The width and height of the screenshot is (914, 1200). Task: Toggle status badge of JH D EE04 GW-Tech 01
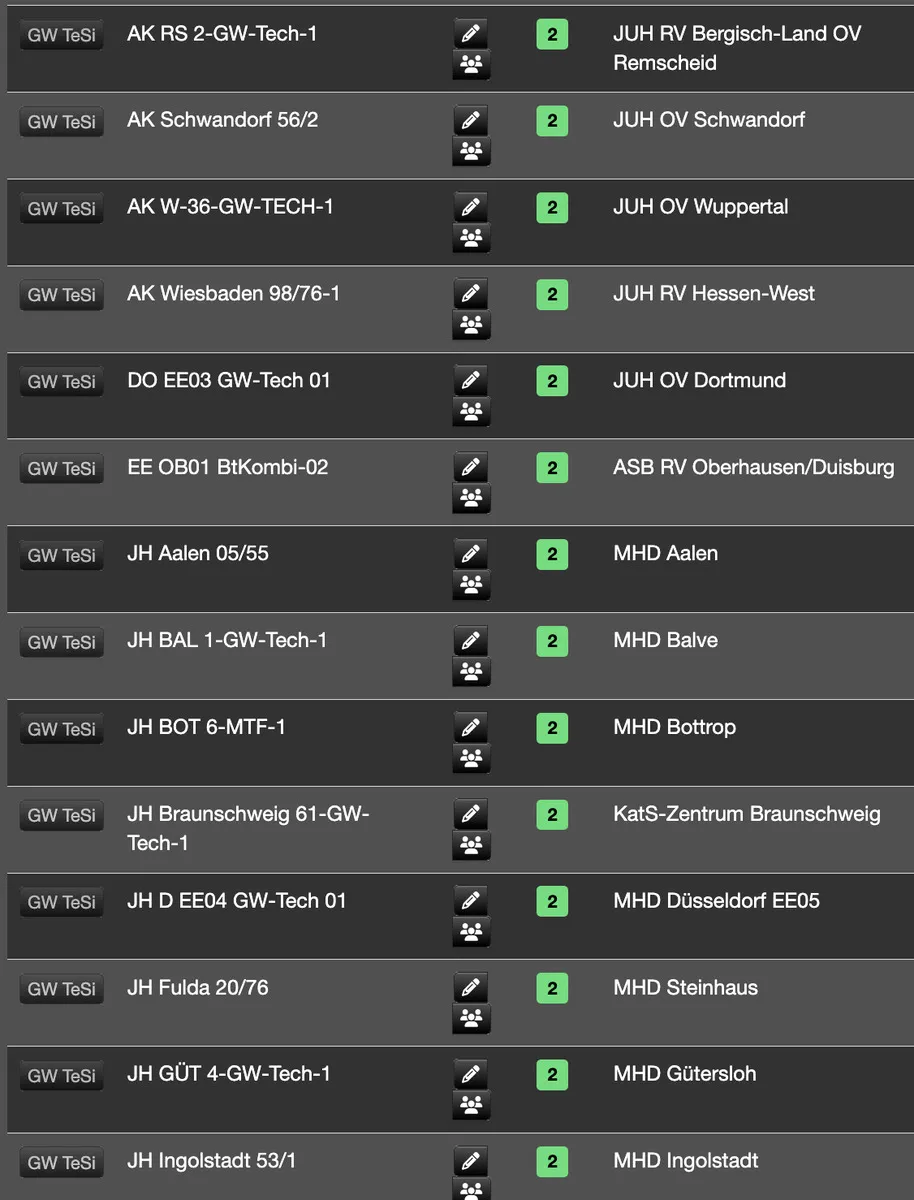pyautogui.click(x=552, y=902)
